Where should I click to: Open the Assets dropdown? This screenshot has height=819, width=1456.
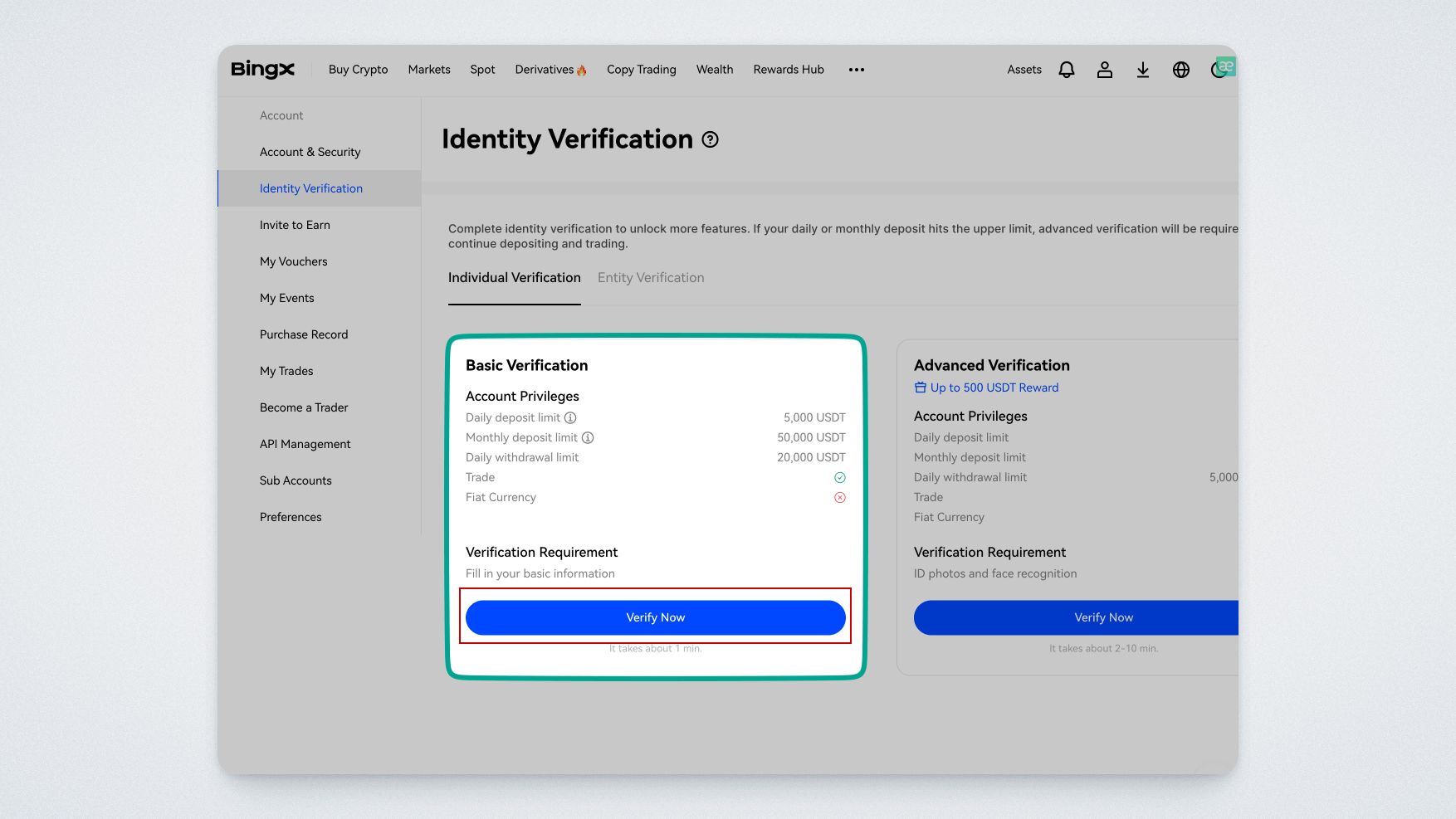coord(1024,70)
